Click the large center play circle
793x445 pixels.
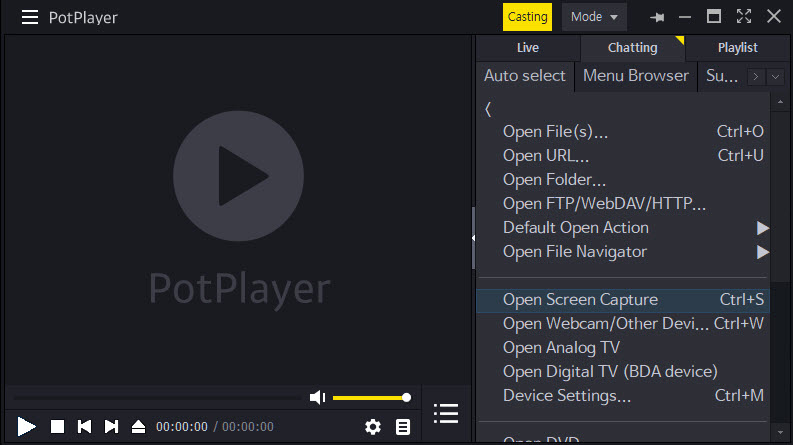238,176
